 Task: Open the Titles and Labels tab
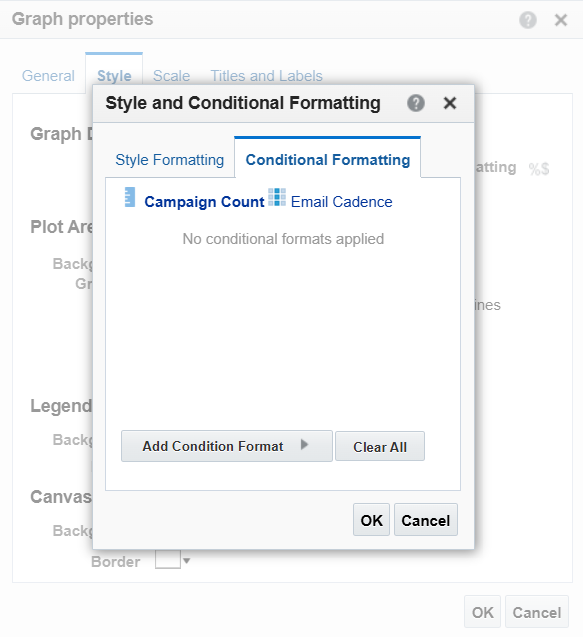267,76
